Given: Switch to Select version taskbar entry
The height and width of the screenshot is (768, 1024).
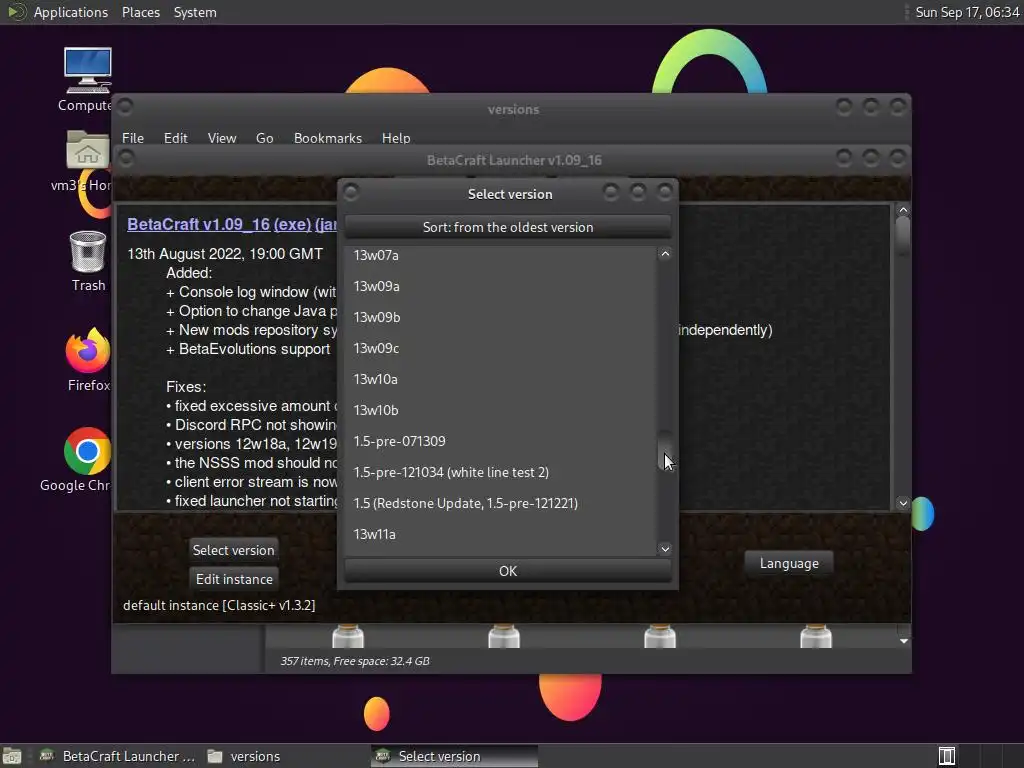Looking at the screenshot, I should 454,756.
